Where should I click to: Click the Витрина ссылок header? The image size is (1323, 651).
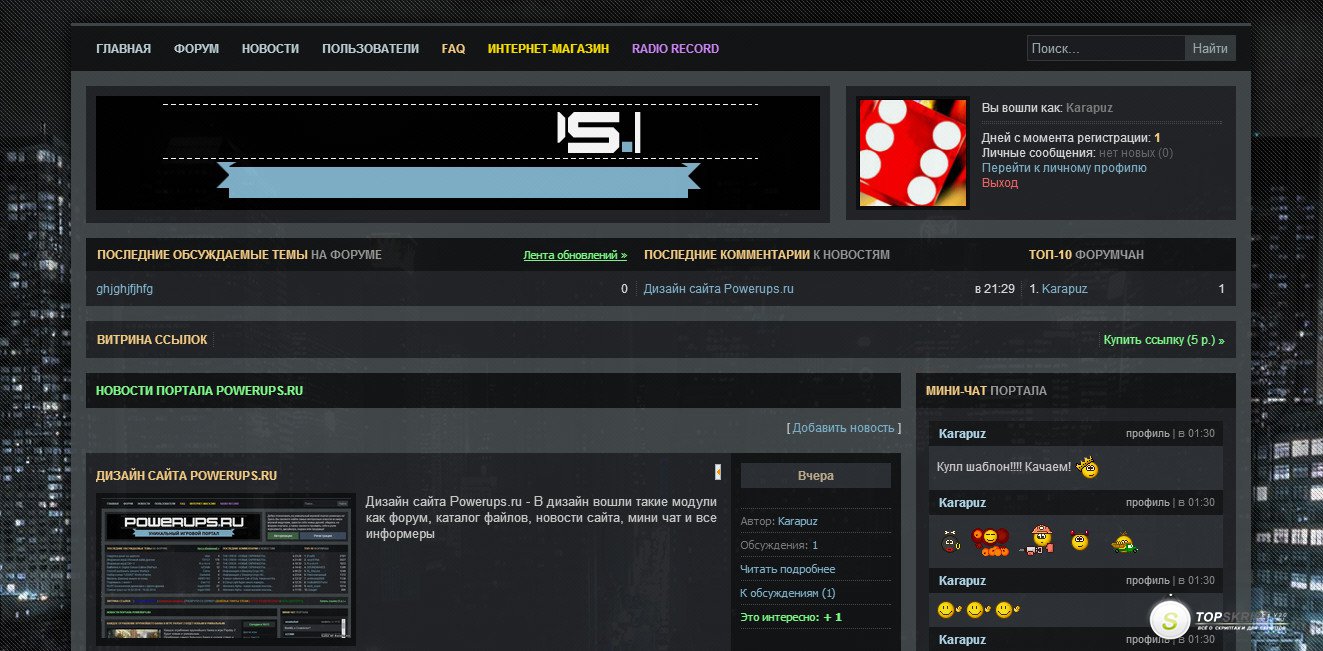152,340
